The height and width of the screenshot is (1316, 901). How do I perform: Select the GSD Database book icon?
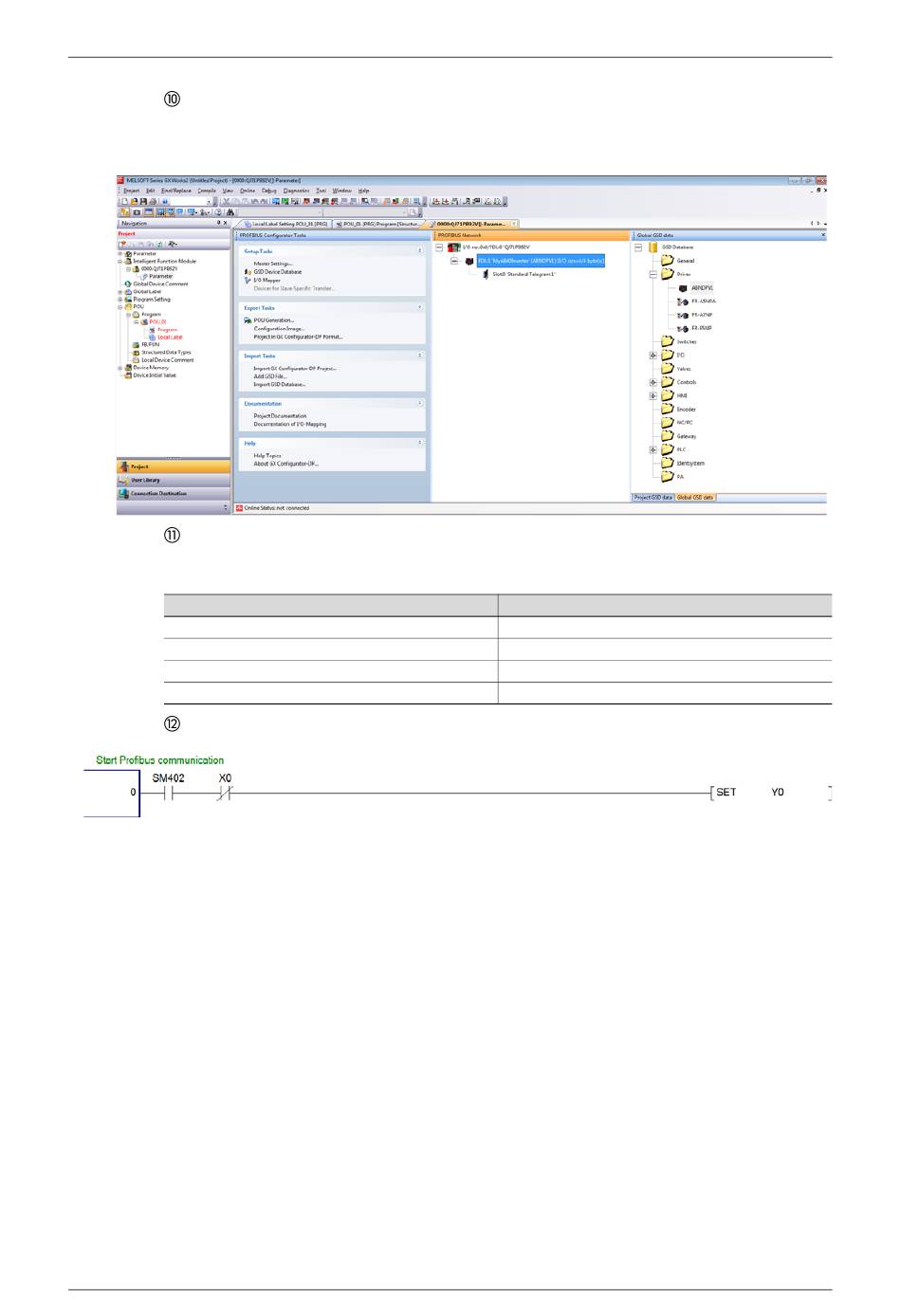(653, 247)
